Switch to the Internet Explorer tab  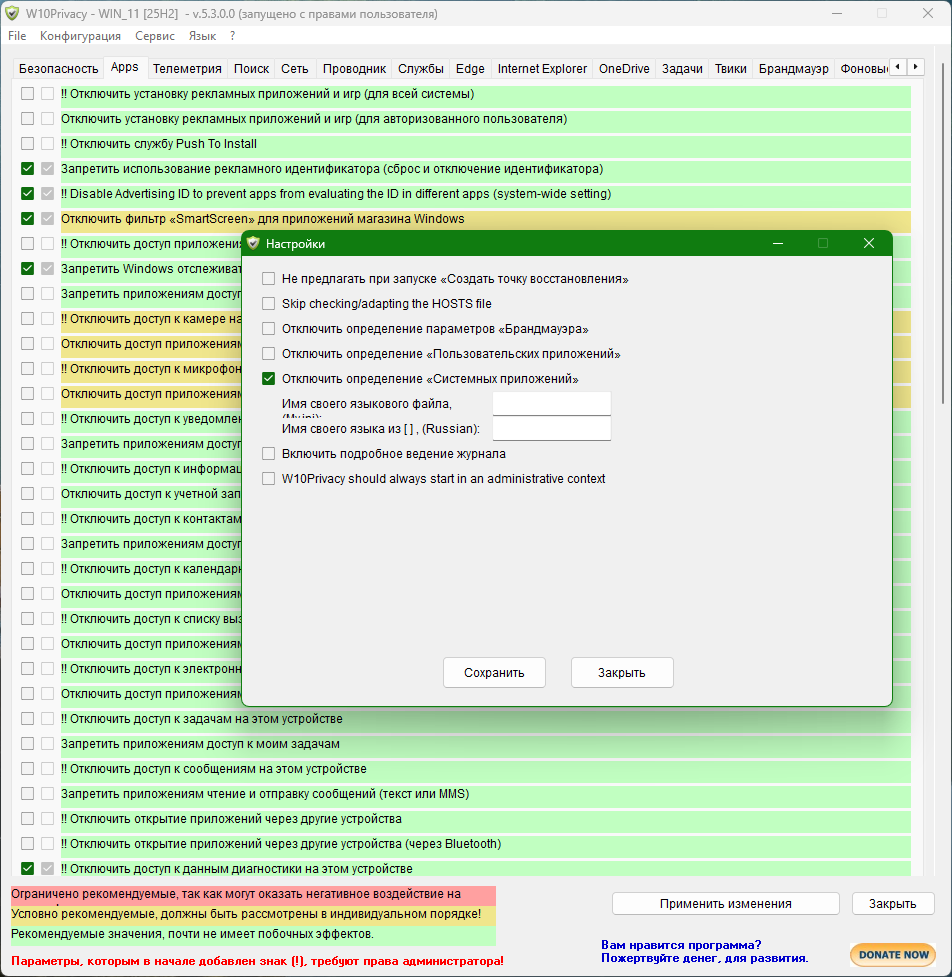[542, 69]
